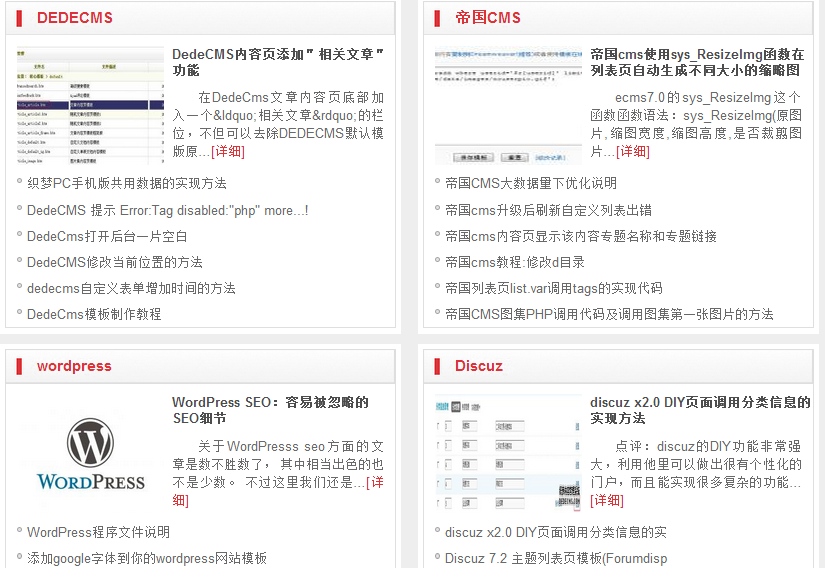The image size is (825, 568).
Task: Click the 帝国cms sys_ResizeImg article thumbnail
Action: point(509,106)
